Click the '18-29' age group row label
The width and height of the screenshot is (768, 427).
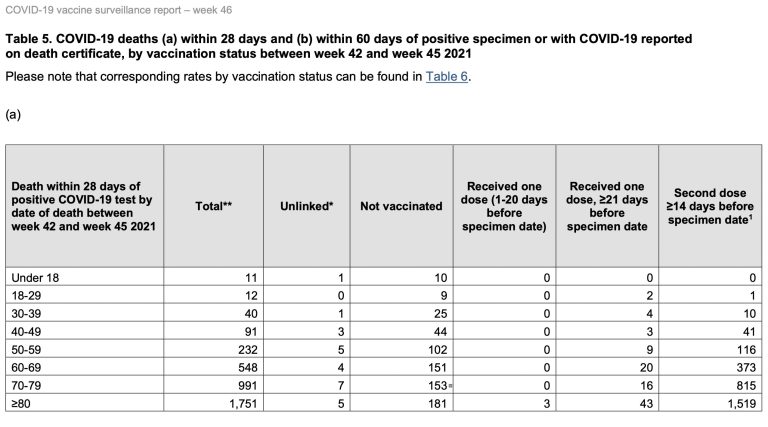(25, 294)
